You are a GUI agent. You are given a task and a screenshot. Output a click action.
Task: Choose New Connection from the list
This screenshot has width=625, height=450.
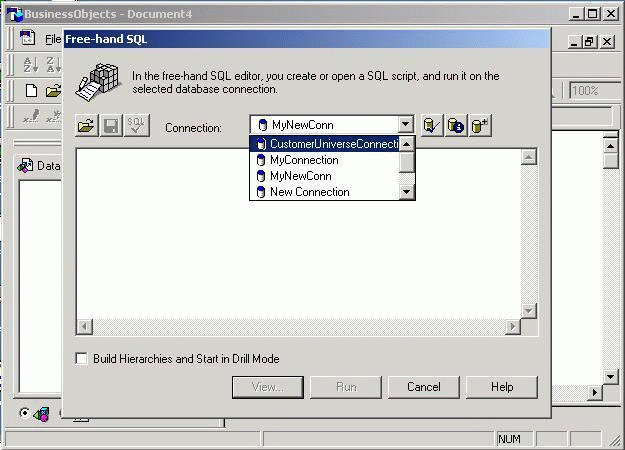point(324,192)
